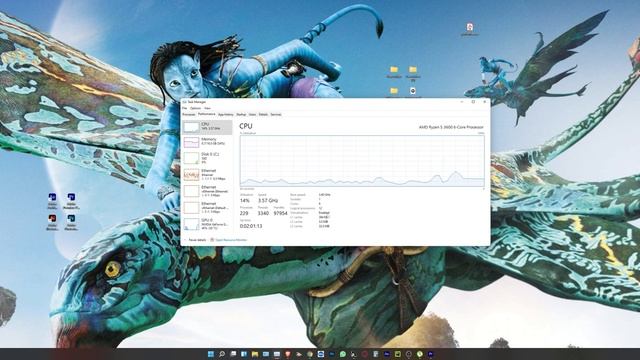Open the Windows Start menu

(211, 354)
